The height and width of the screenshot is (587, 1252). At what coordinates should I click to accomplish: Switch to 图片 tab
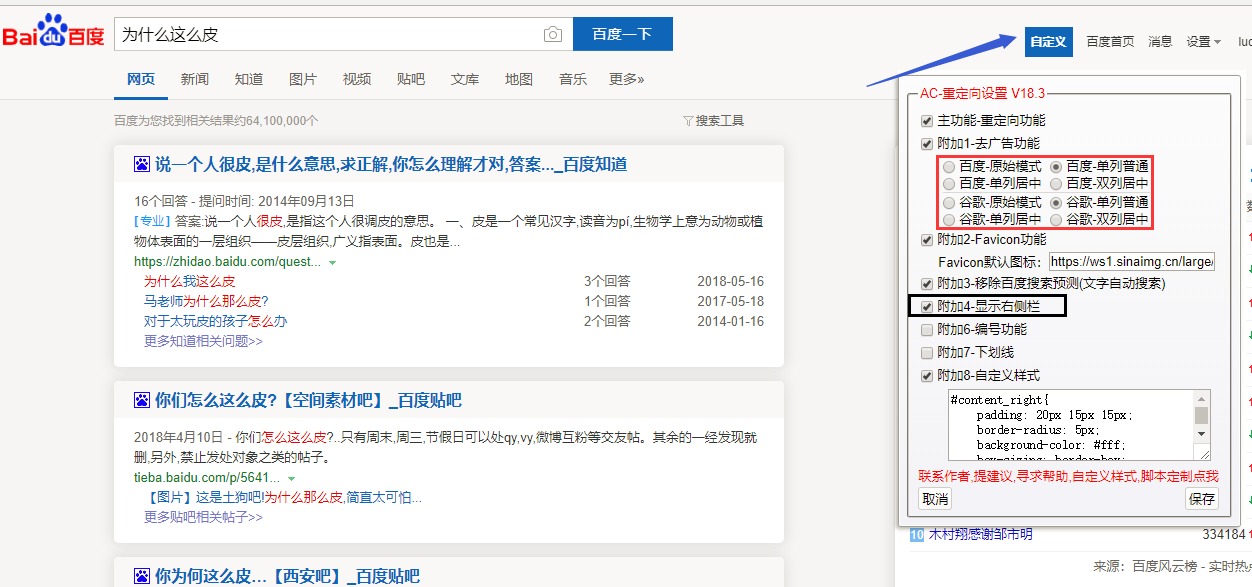point(303,79)
